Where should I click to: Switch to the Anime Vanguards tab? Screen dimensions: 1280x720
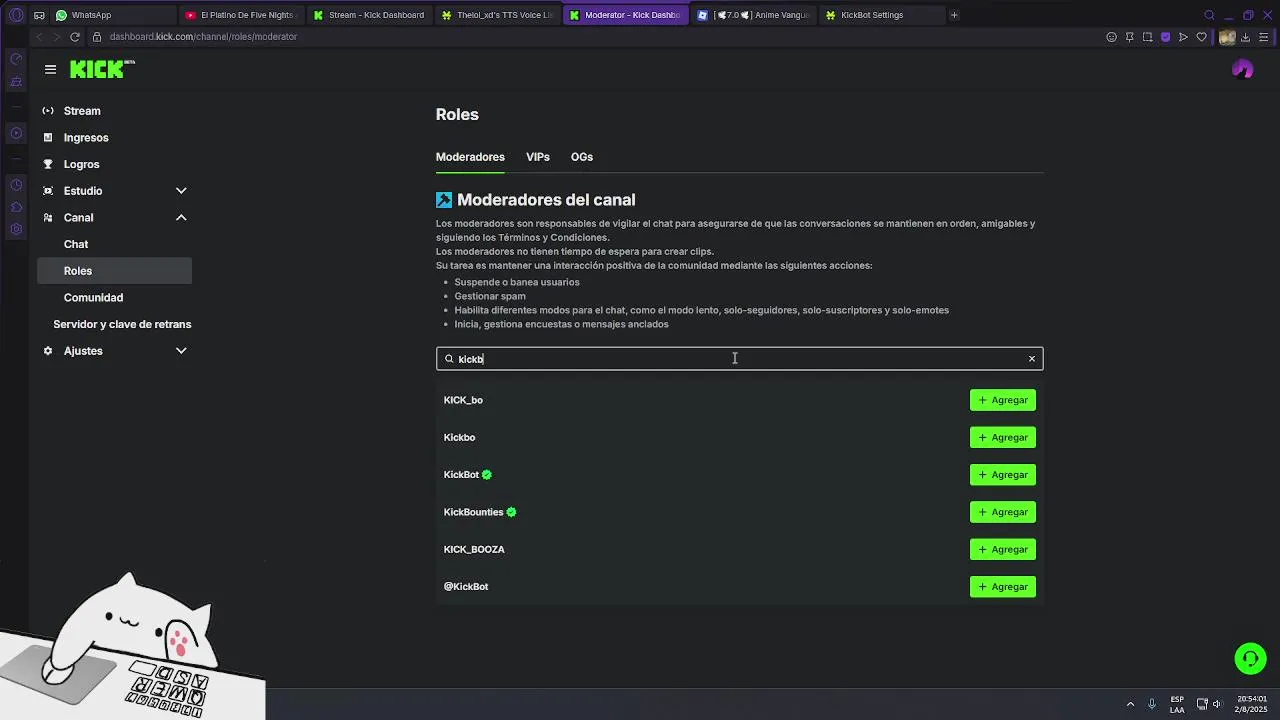(x=754, y=15)
